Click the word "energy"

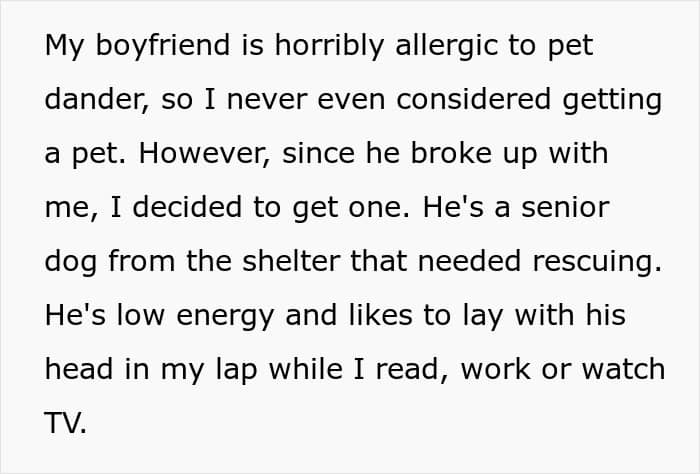225,317
